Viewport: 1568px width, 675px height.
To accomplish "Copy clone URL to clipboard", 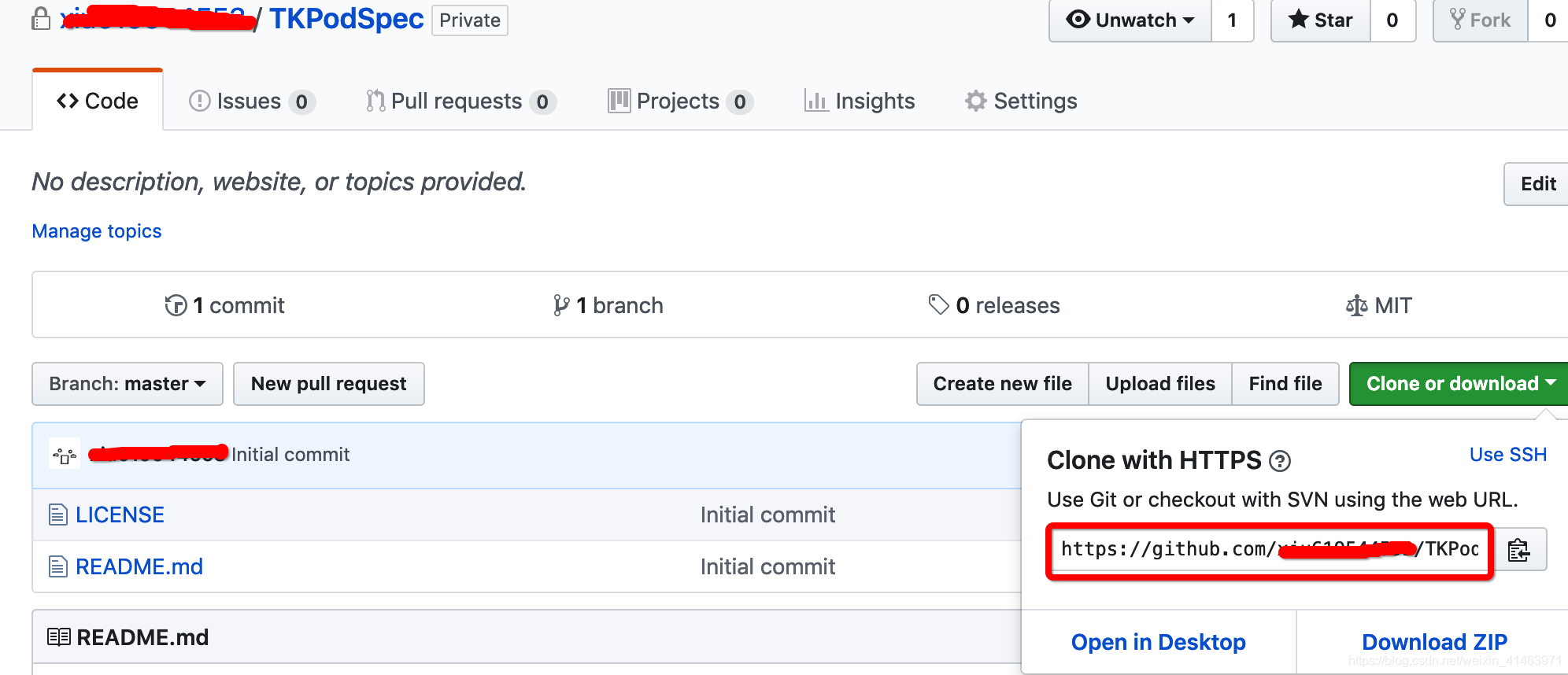I will point(1519,549).
